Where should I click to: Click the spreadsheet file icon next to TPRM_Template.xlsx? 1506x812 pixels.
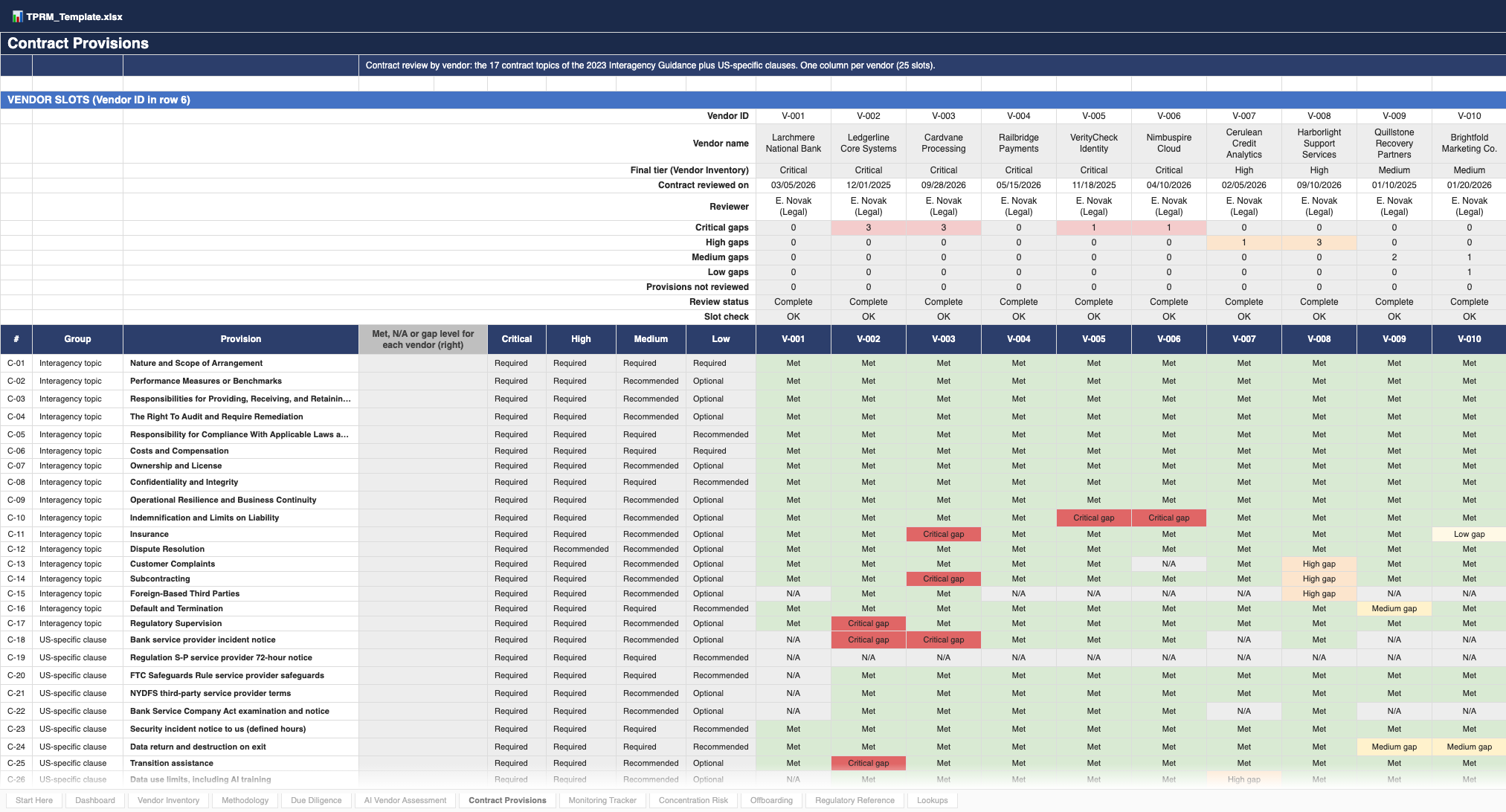[x=17, y=16]
